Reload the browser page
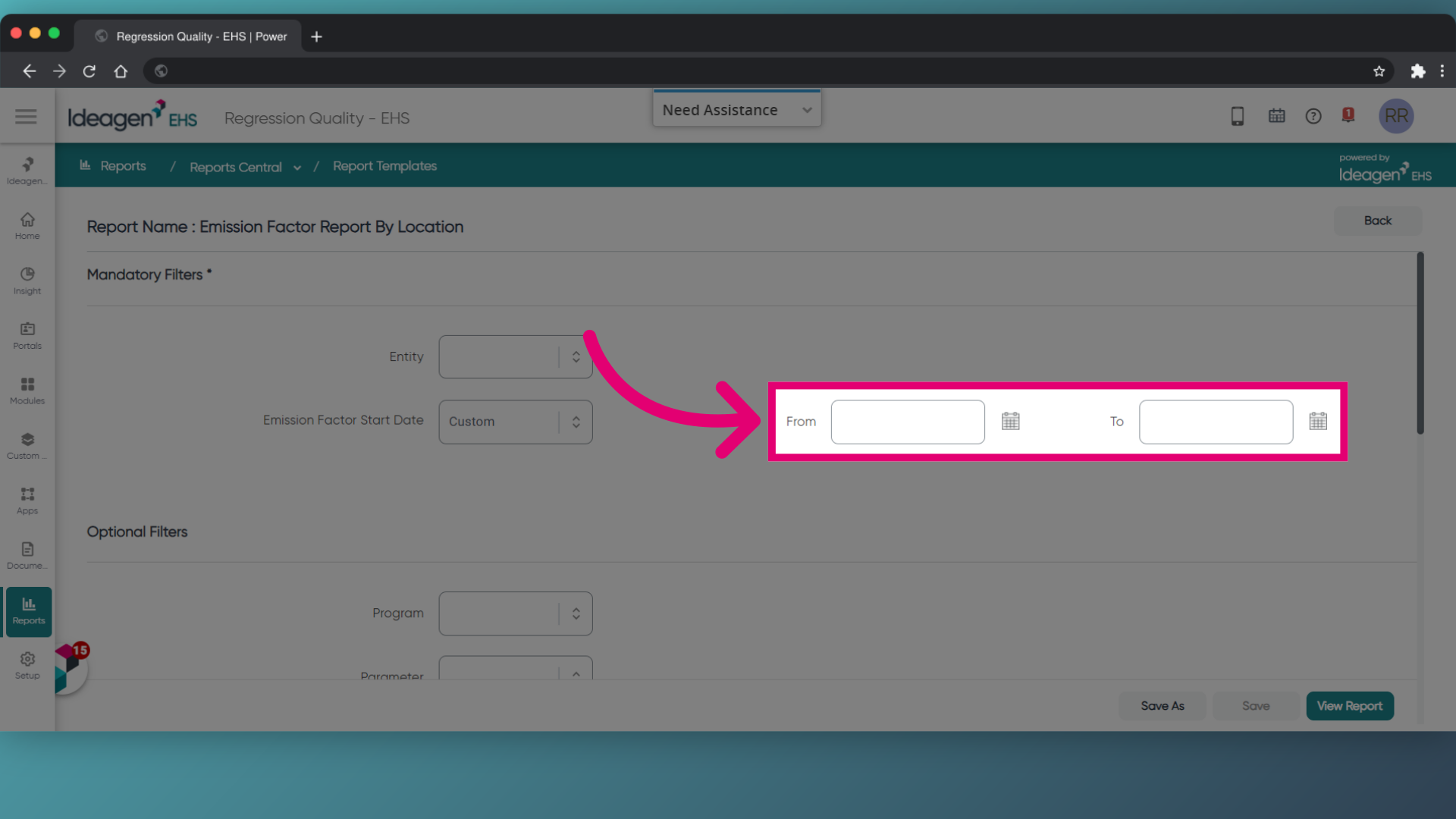The image size is (1456, 819). (x=89, y=71)
